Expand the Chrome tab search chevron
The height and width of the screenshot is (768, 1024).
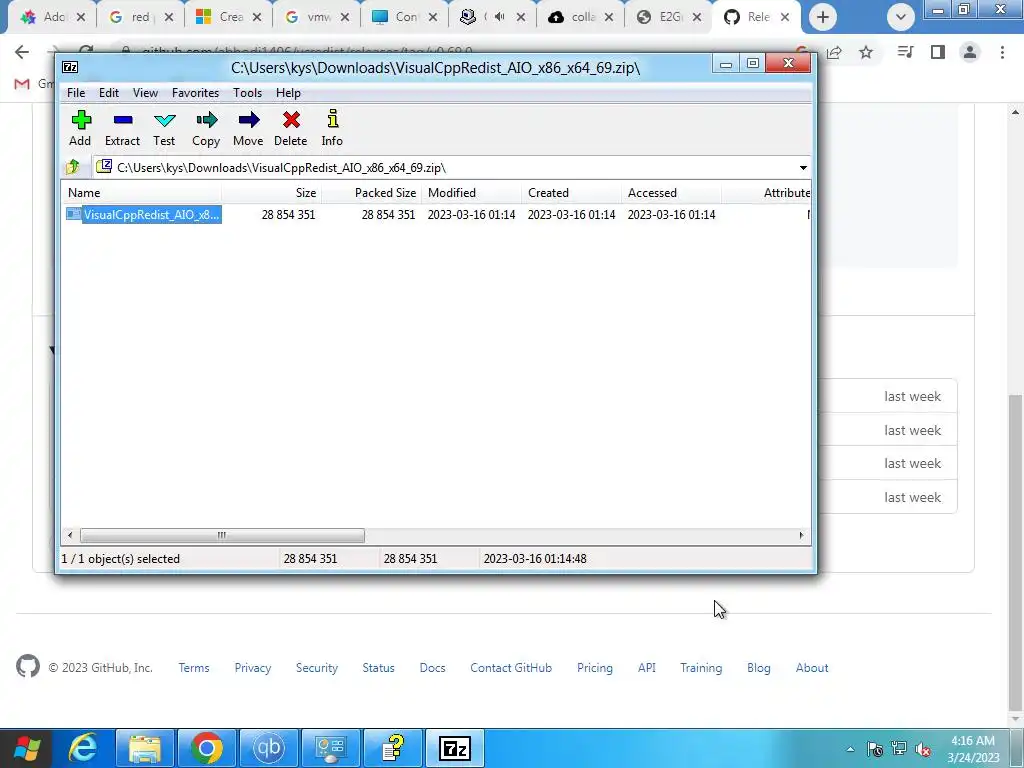(x=901, y=17)
